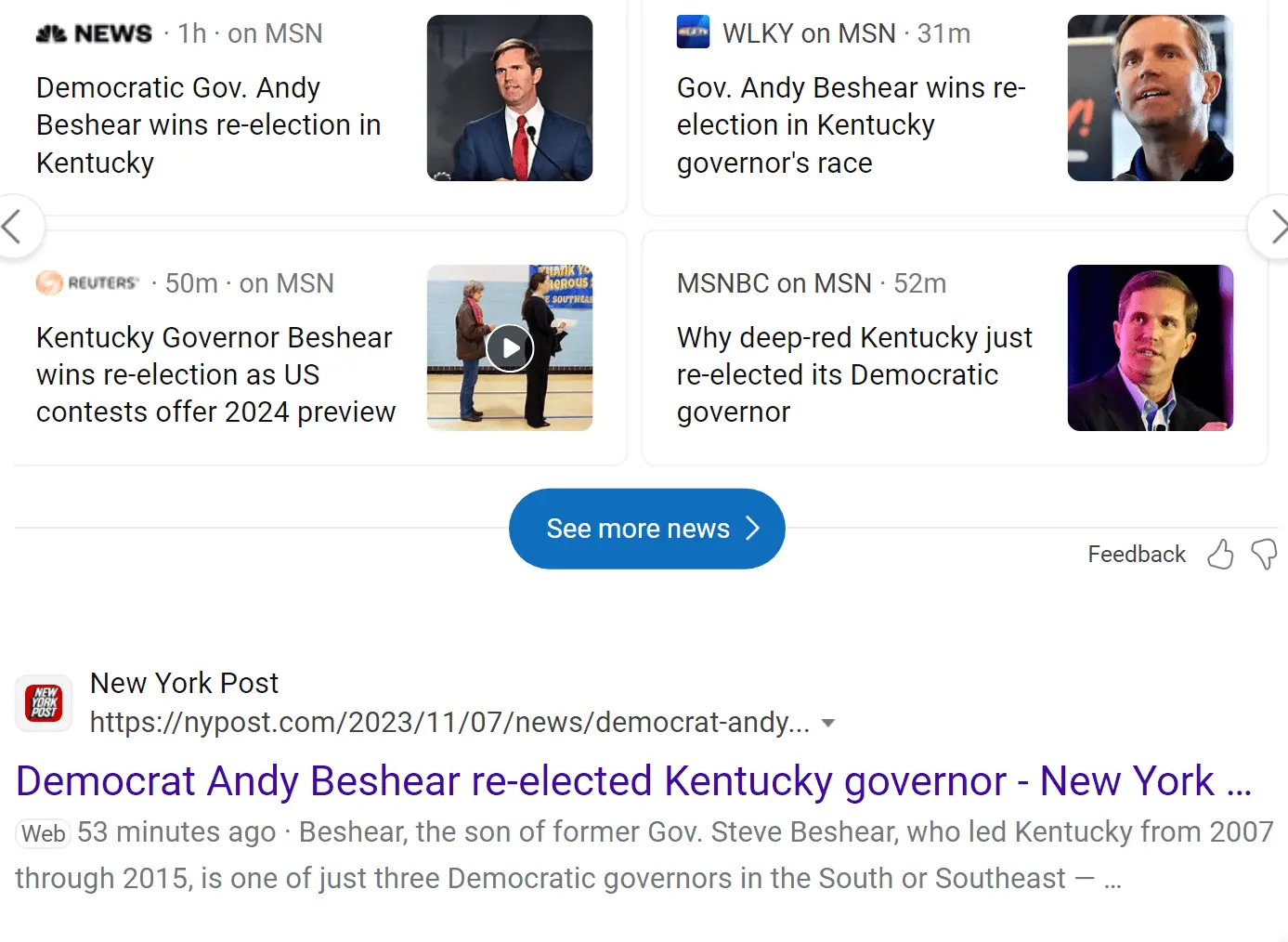This screenshot has height=942, width=1288.
Task: Click the thumbs down feedback icon
Action: 1264,555
